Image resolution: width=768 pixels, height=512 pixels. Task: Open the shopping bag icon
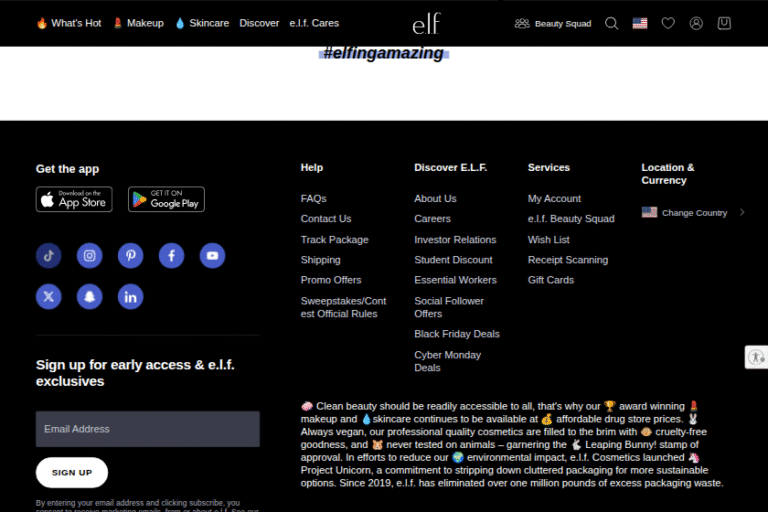[x=724, y=23]
